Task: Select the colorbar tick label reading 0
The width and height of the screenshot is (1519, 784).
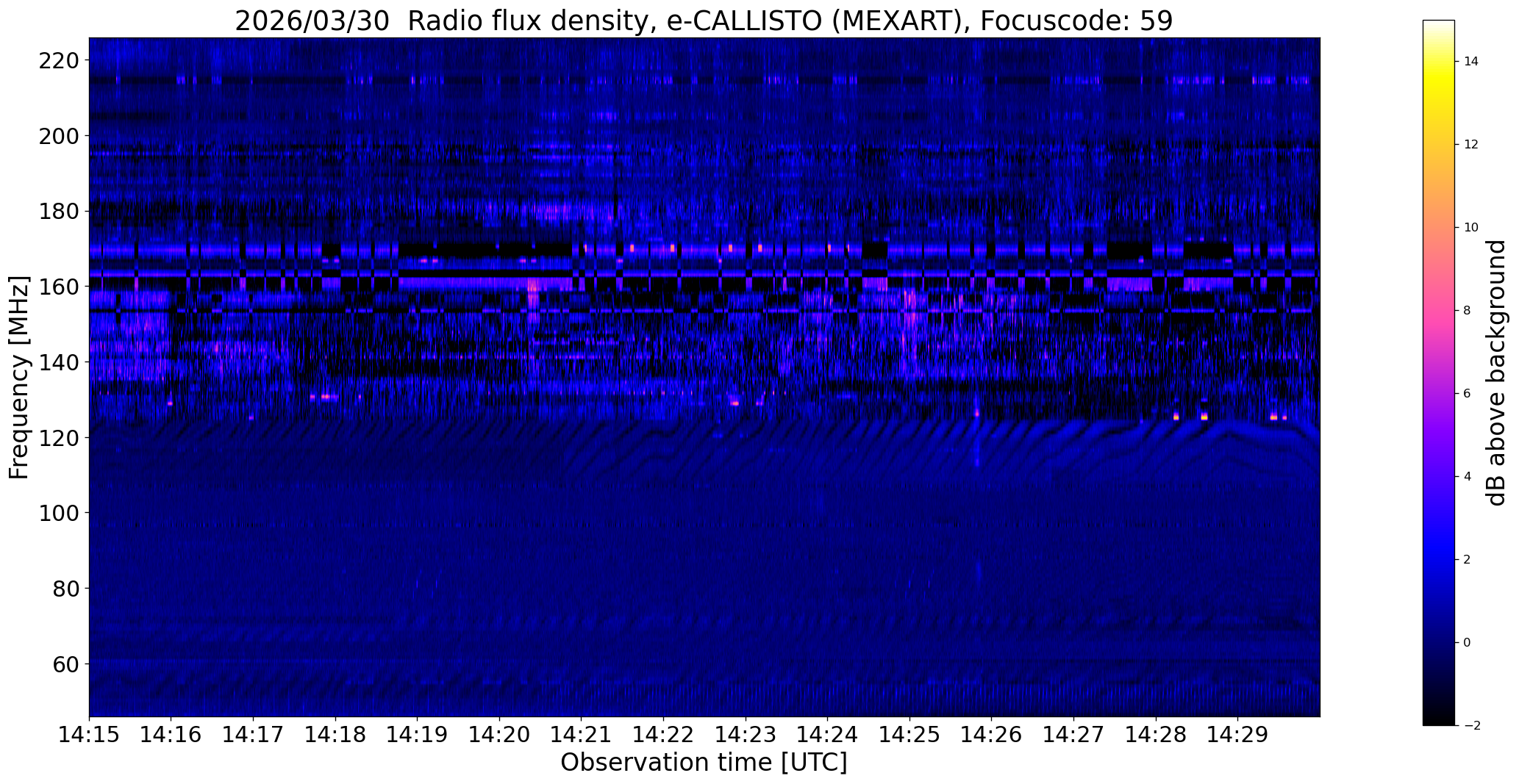Action: pos(1468,643)
